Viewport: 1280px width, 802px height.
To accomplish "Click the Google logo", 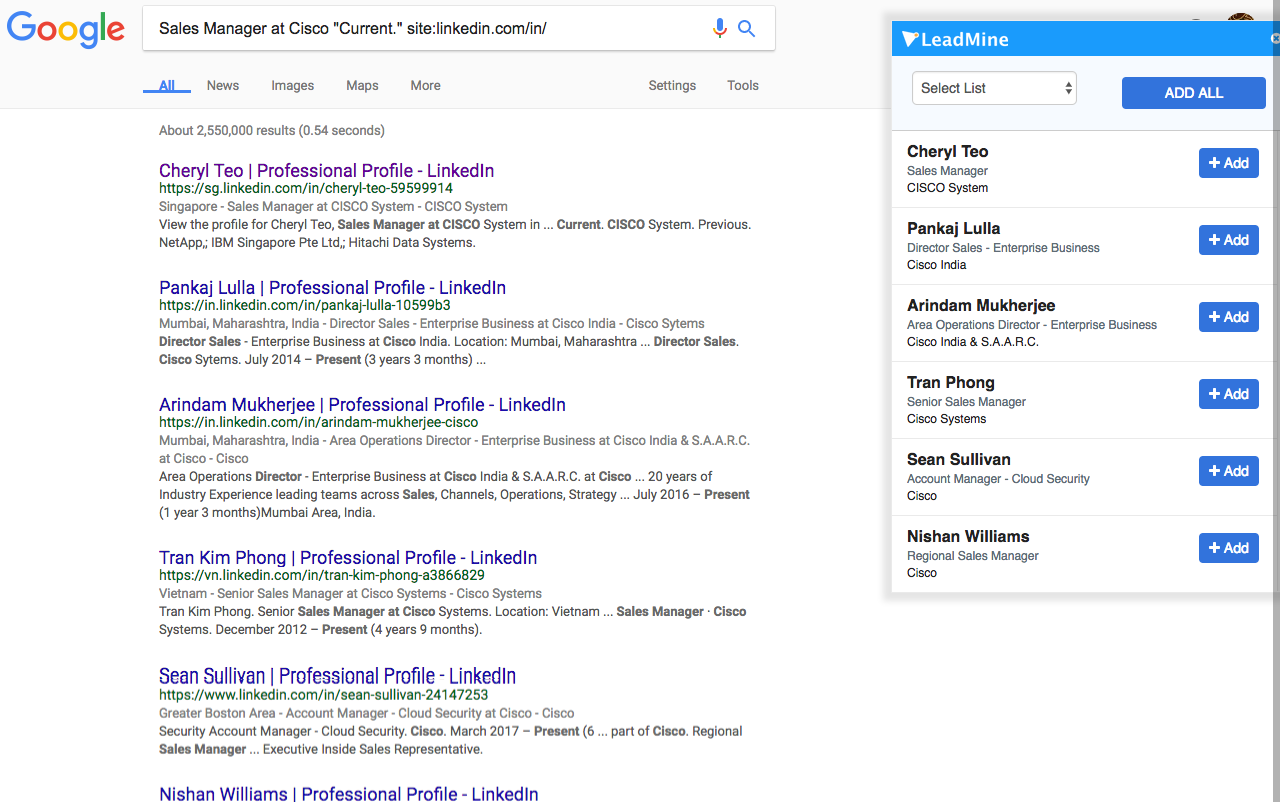I will pyautogui.click(x=66, y=29).
